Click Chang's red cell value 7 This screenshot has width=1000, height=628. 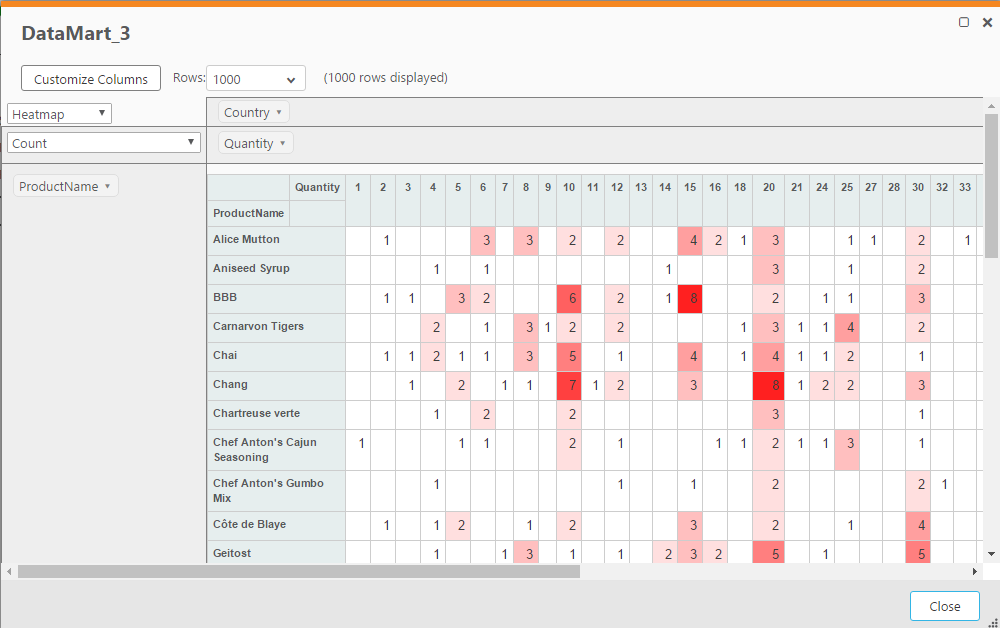click(569, 386)
